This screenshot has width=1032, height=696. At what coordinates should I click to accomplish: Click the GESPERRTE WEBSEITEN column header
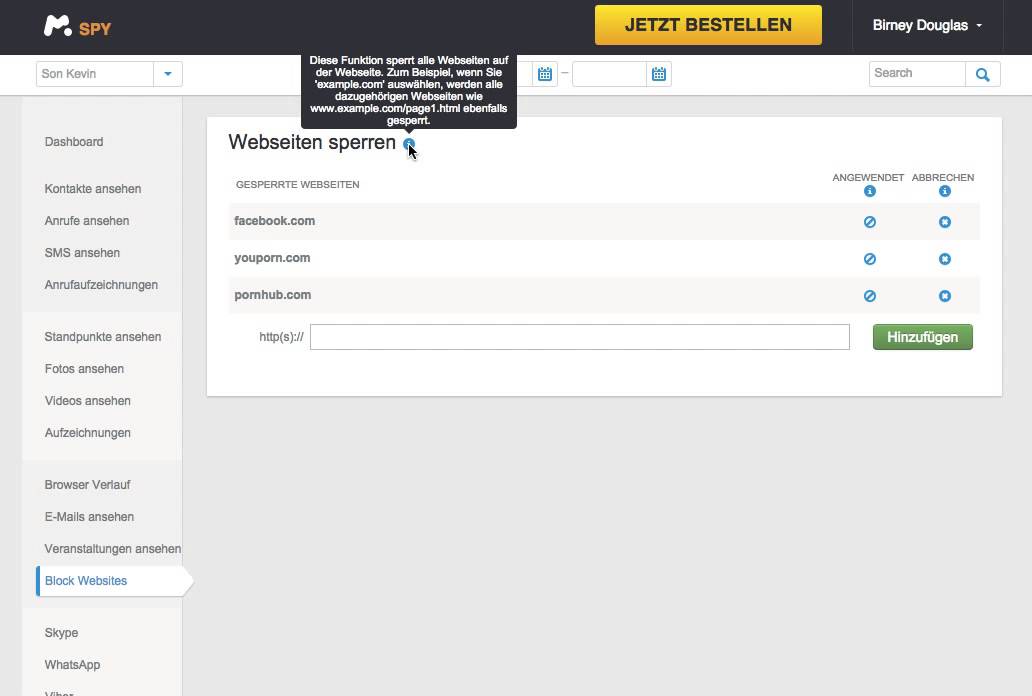pyautogui.click(x=297, y=185)
